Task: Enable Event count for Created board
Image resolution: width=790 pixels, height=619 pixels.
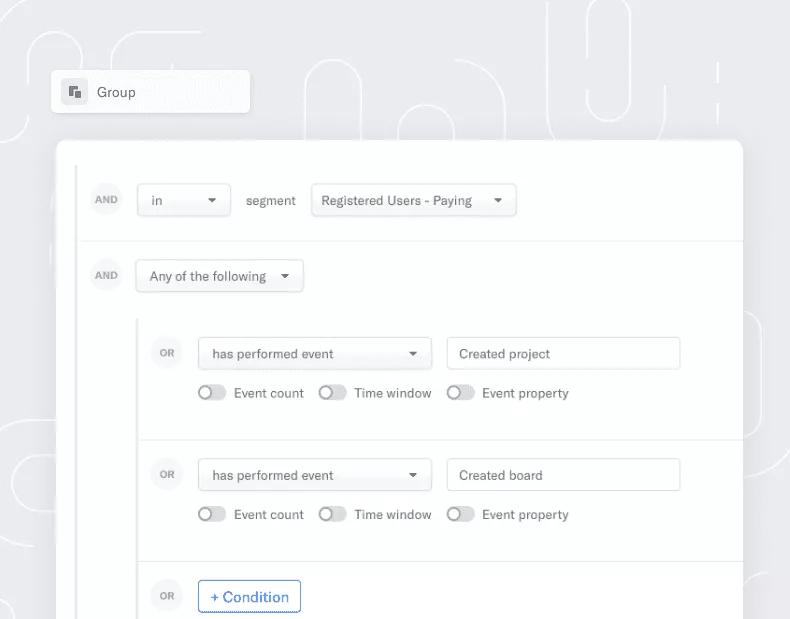Action: 212,514
